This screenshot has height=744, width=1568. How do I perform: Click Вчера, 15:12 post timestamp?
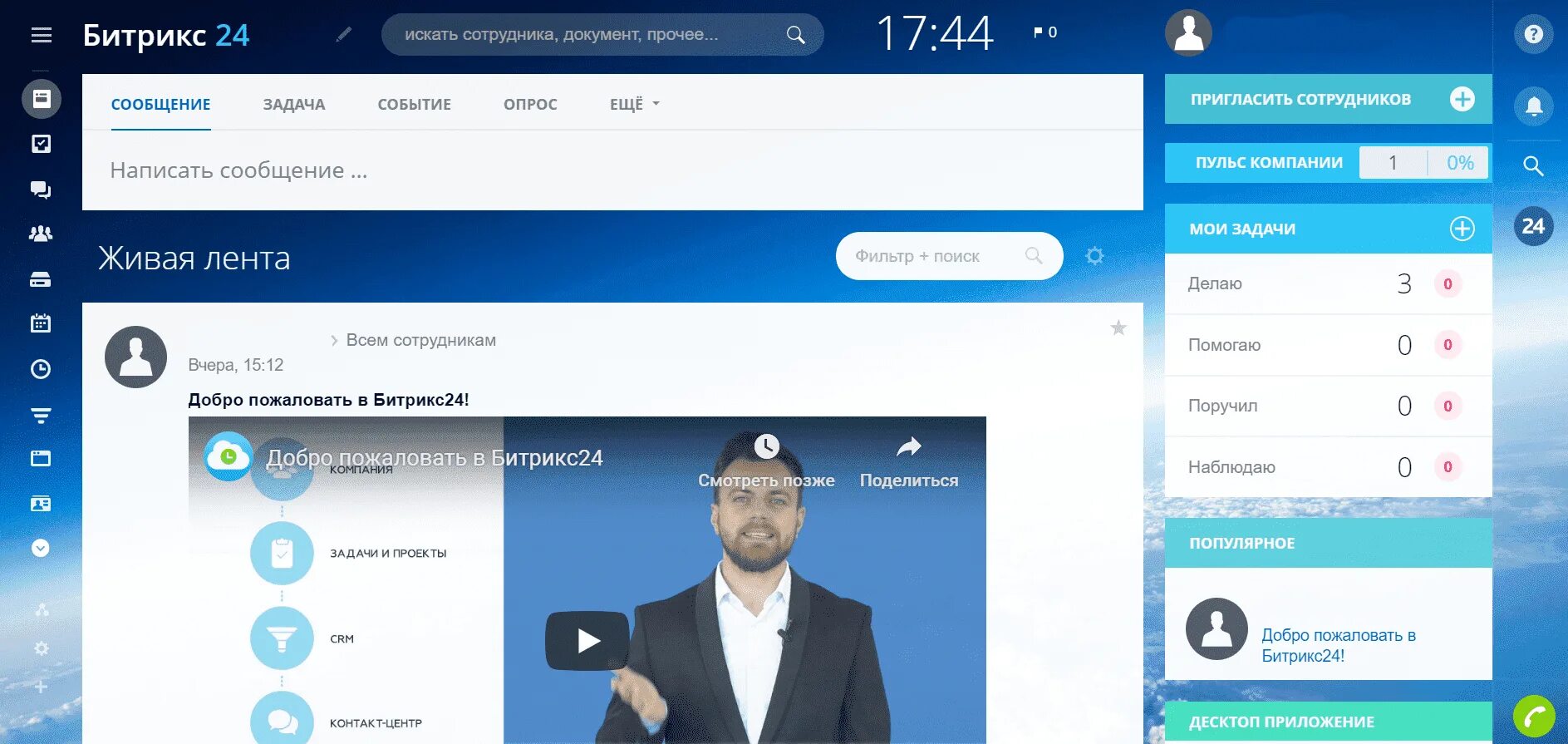pos(236,365)
